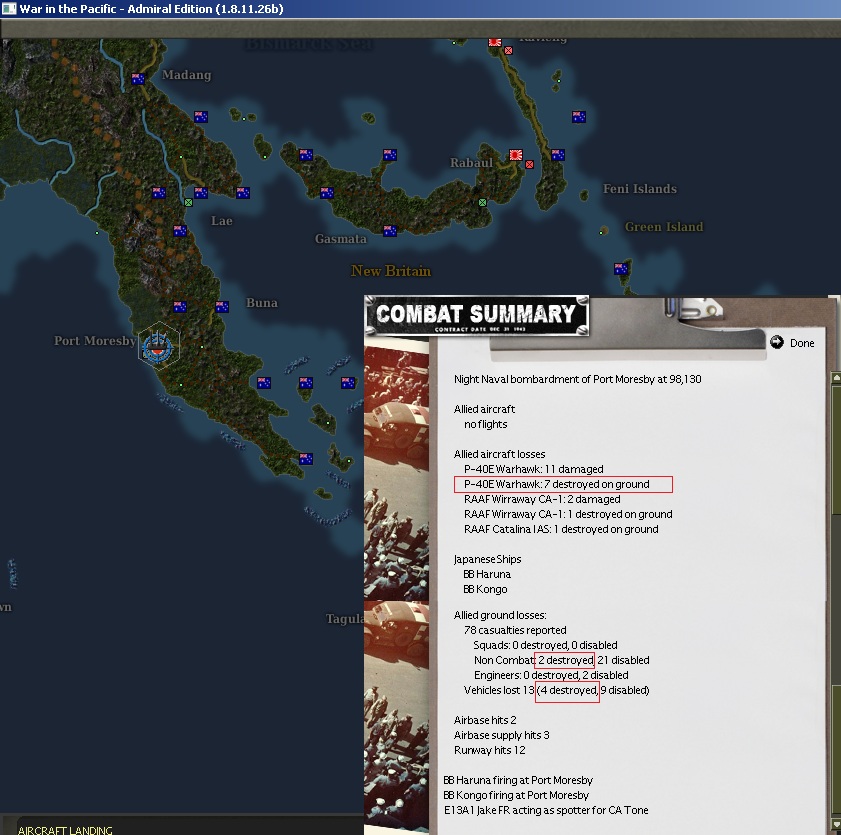Click the Gasmata map label

(x=341, y=239)
